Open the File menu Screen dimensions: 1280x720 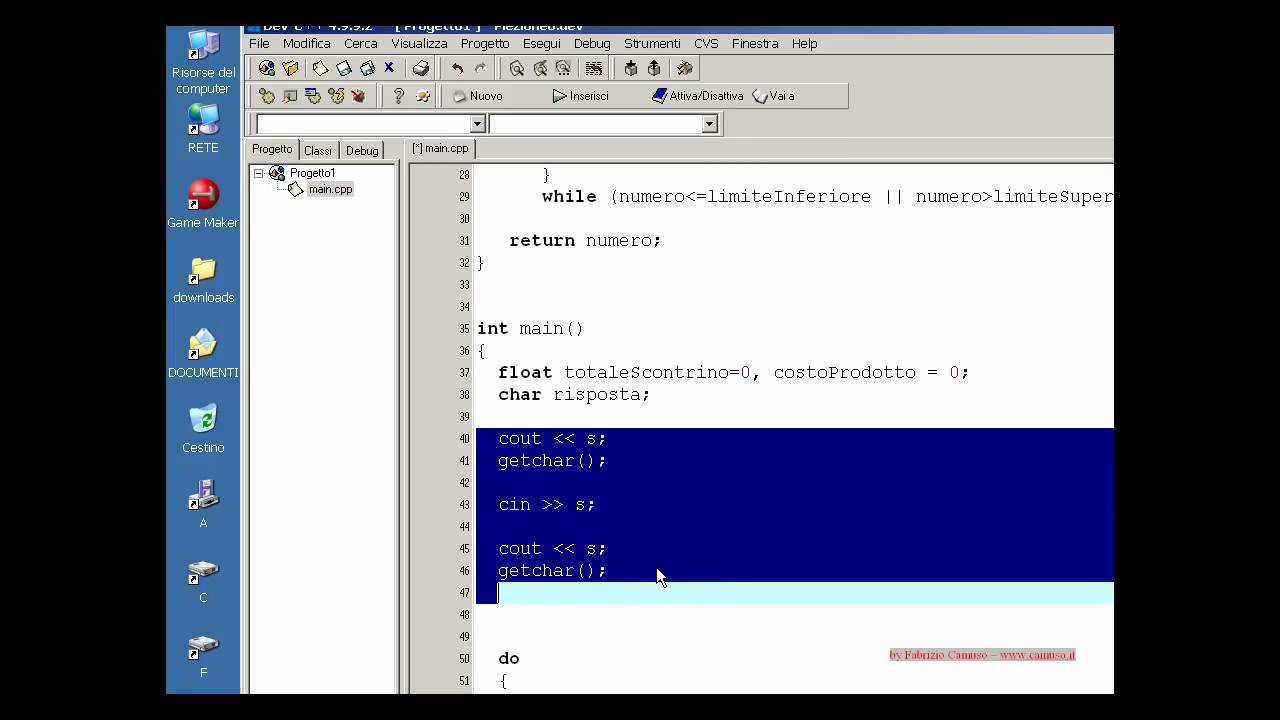pos(259,43)
